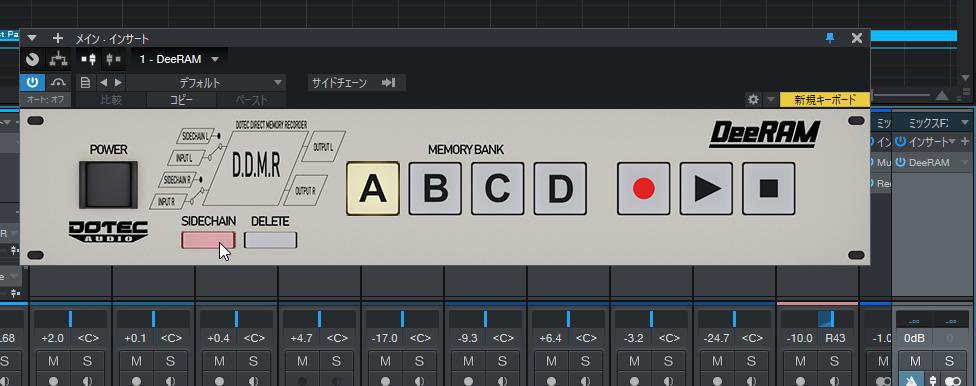Open the 1 - DeeRAM plugin selector

point(179,59)
